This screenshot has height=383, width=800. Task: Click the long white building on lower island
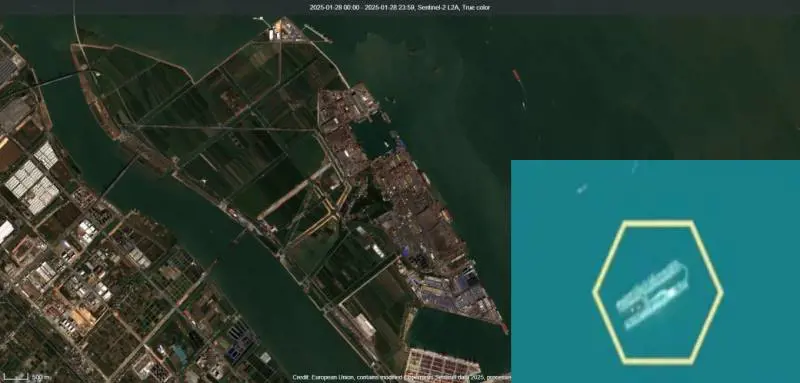tap(366, 325)
